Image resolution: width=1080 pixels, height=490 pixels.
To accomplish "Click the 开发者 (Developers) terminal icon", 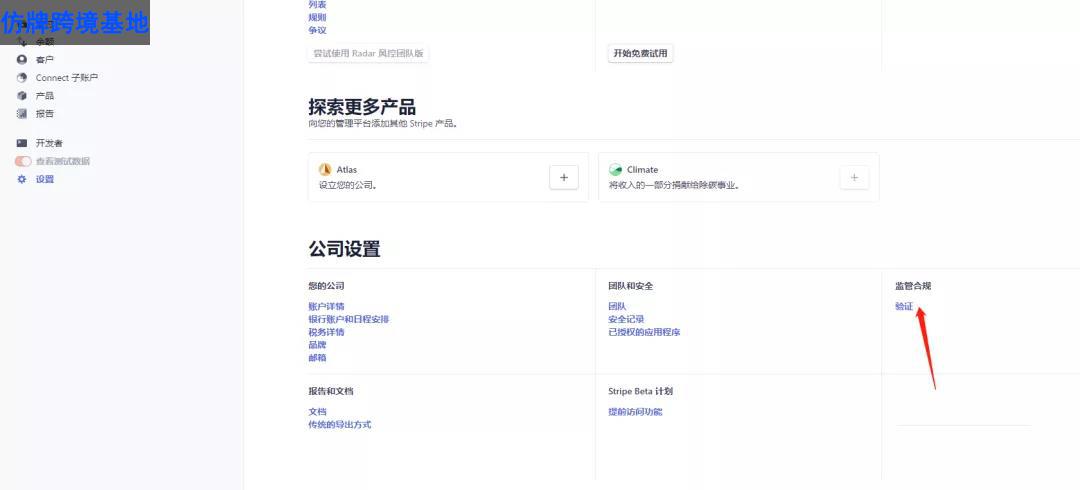I will (x=22, y=143).
